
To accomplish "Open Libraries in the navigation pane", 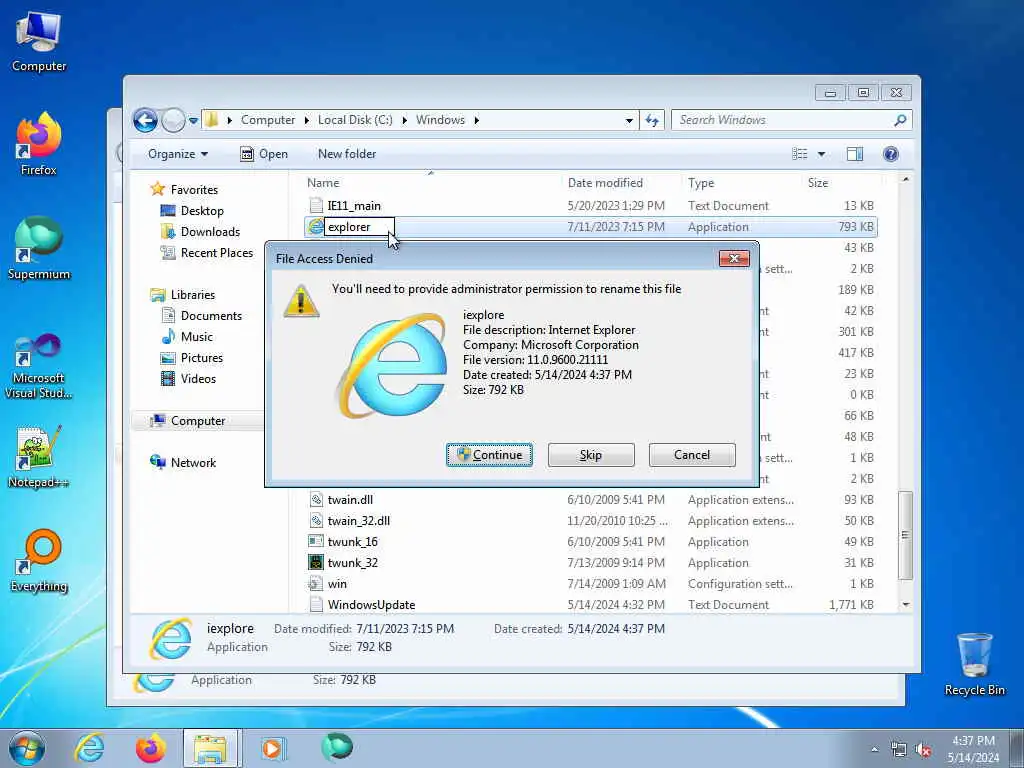I will click(x=193, y=295).
